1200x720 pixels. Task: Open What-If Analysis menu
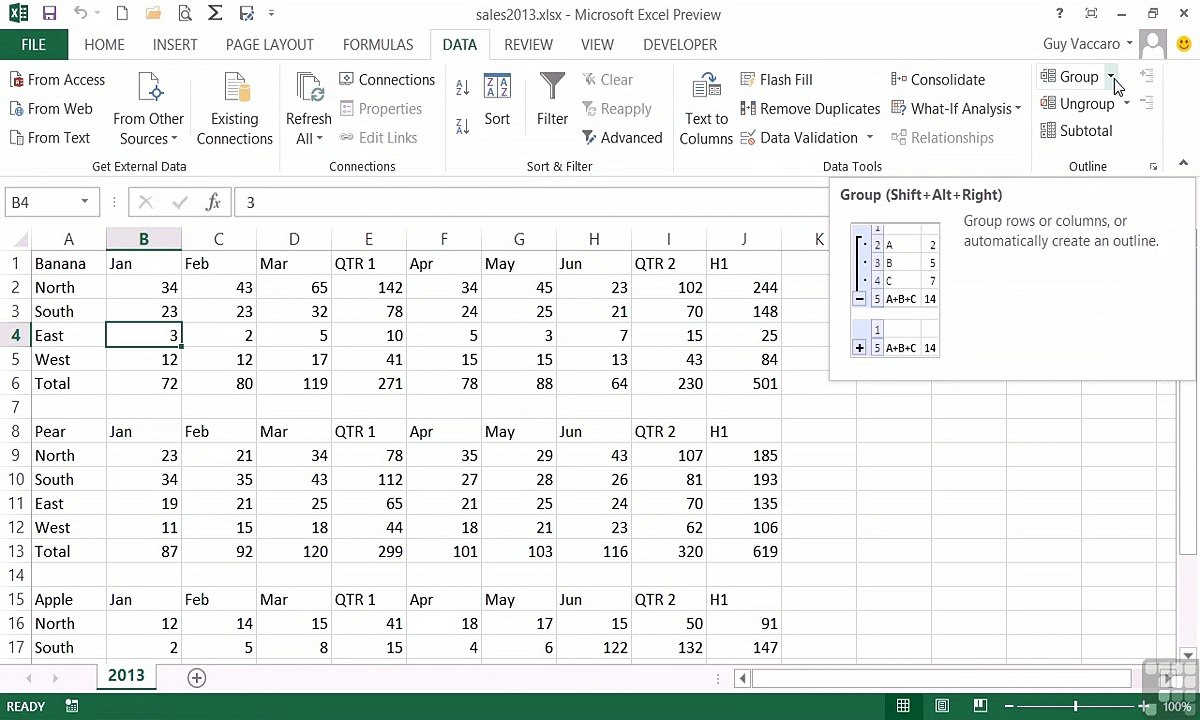pyautogui.click(x=956, y=108)
